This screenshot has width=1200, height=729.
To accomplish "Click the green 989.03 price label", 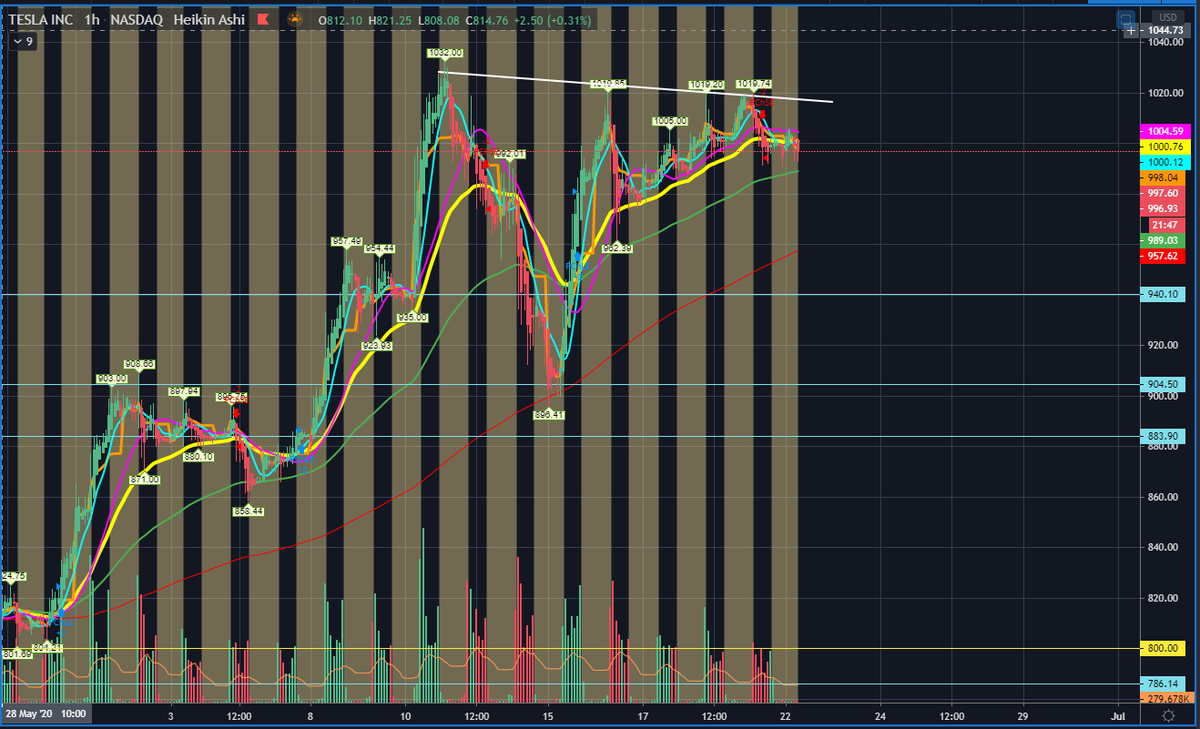I will [1160, 241].
